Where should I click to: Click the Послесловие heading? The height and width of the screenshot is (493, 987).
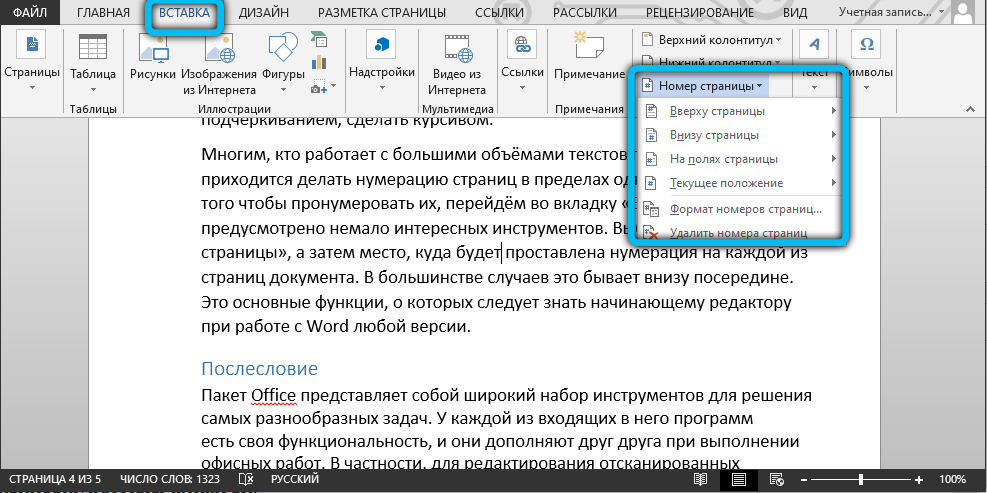[x=259, y=368]
